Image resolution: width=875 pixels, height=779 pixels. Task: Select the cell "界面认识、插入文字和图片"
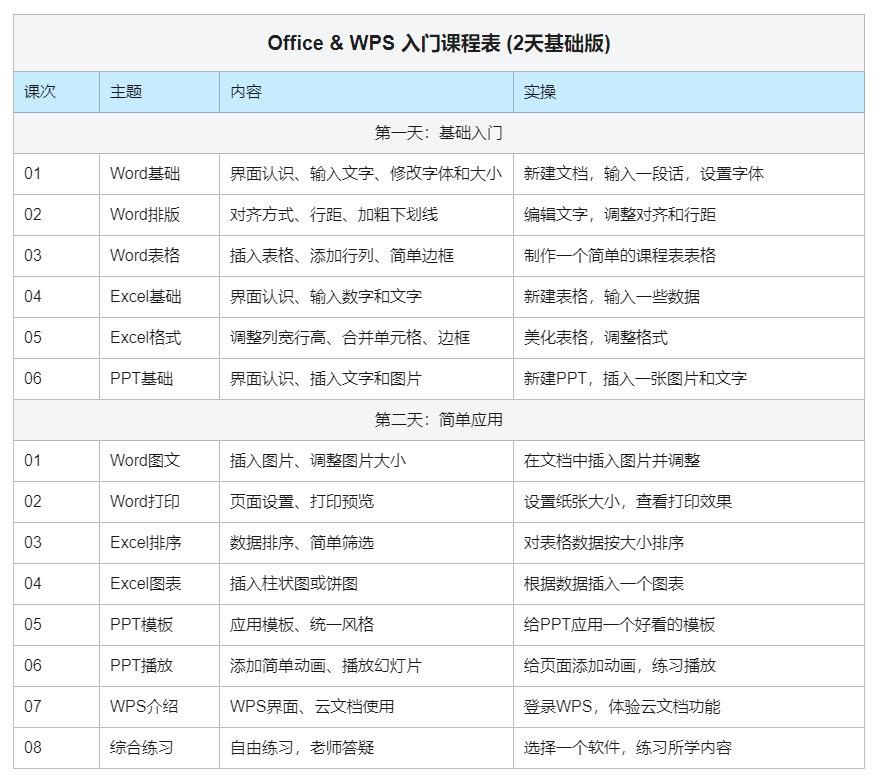click(366, 379)
